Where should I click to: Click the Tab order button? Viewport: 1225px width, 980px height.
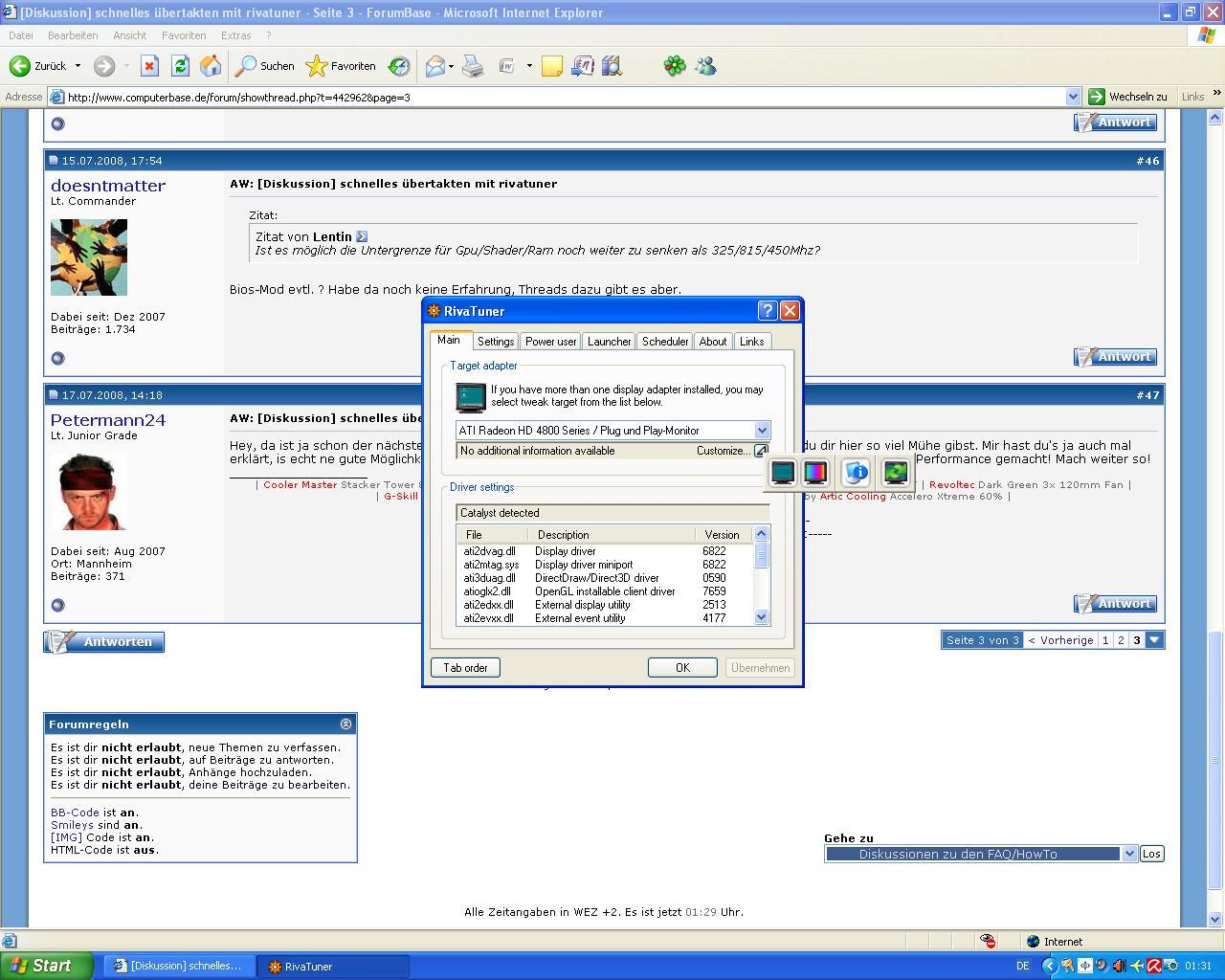point(465,668)
